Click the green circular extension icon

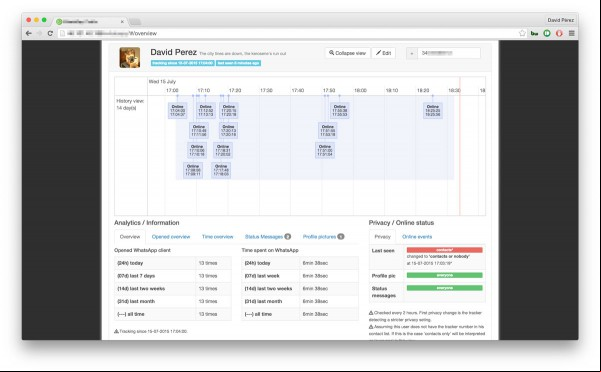[x=547, y=33]
